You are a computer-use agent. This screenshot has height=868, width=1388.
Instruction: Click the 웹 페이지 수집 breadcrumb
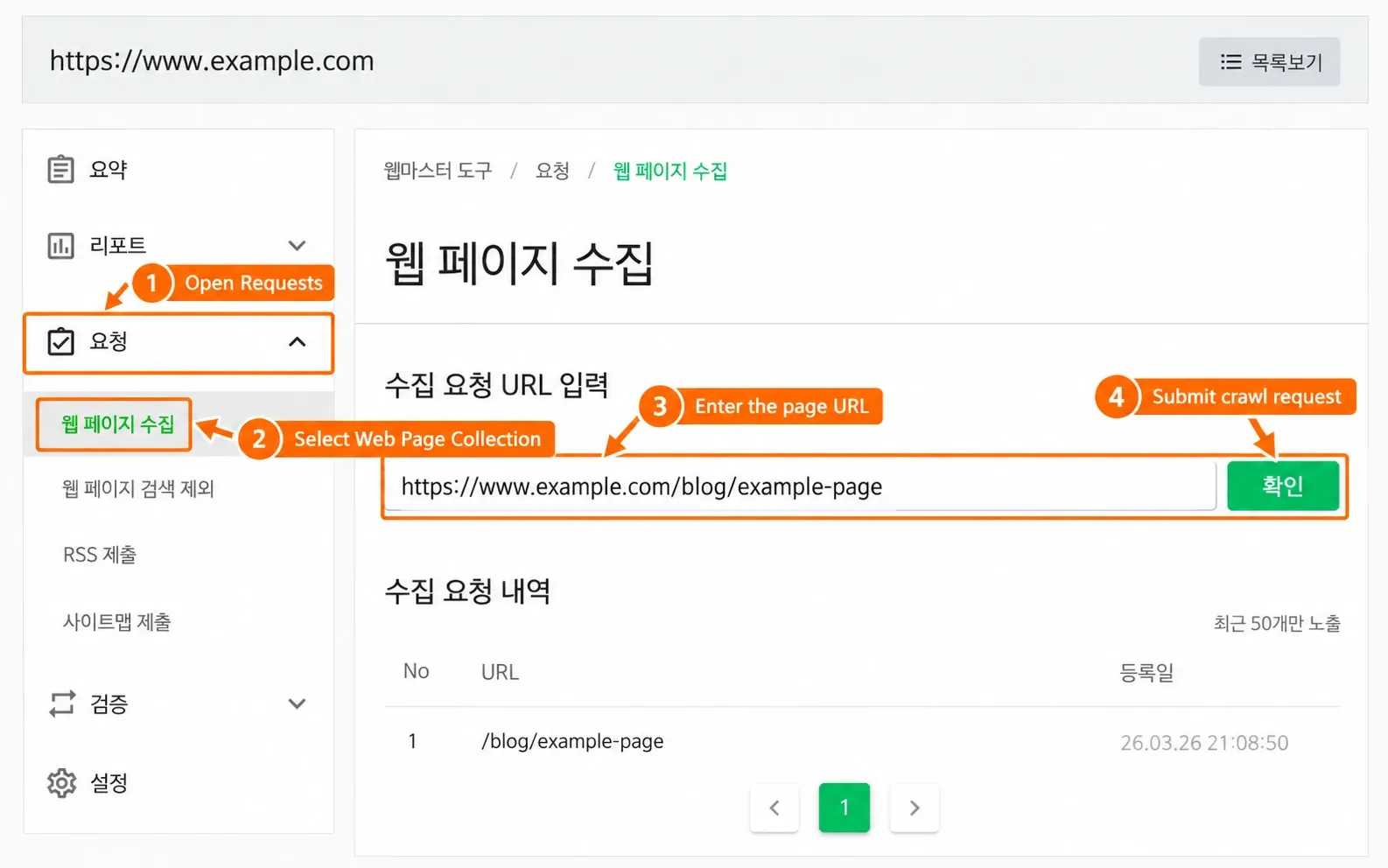(670, 171)
